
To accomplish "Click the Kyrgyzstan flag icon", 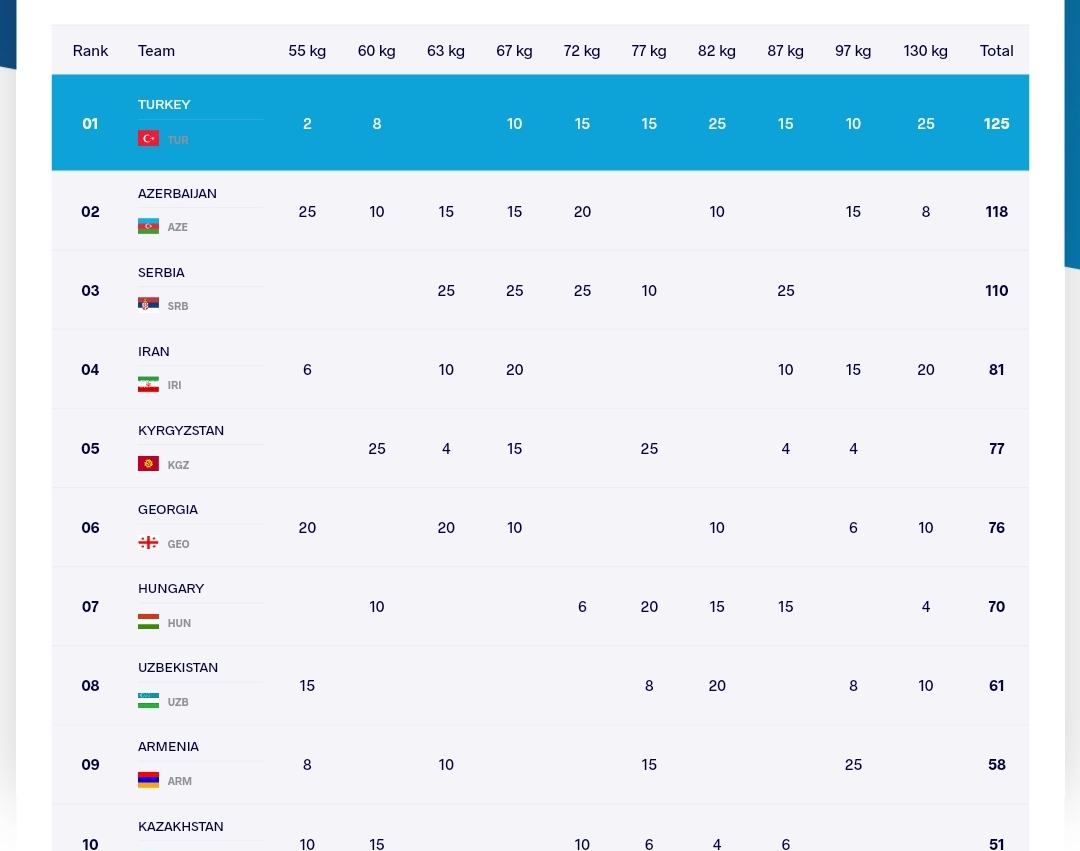I will point(148,464).
